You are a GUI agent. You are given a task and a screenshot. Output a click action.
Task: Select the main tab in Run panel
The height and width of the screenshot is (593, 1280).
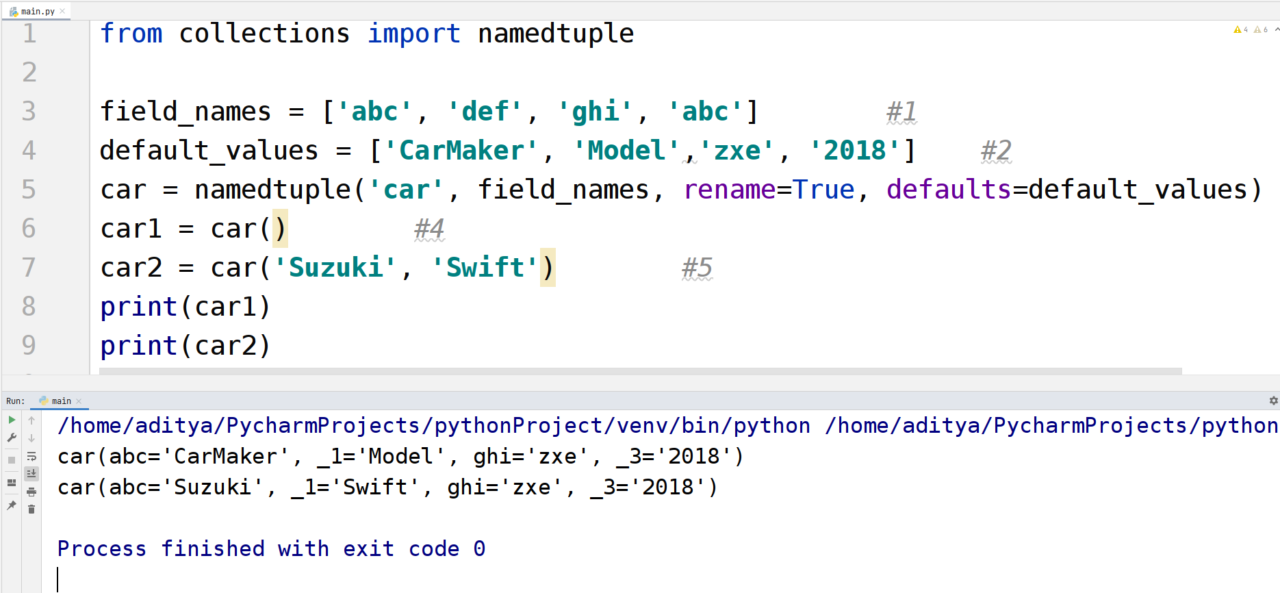pos(60,399)
